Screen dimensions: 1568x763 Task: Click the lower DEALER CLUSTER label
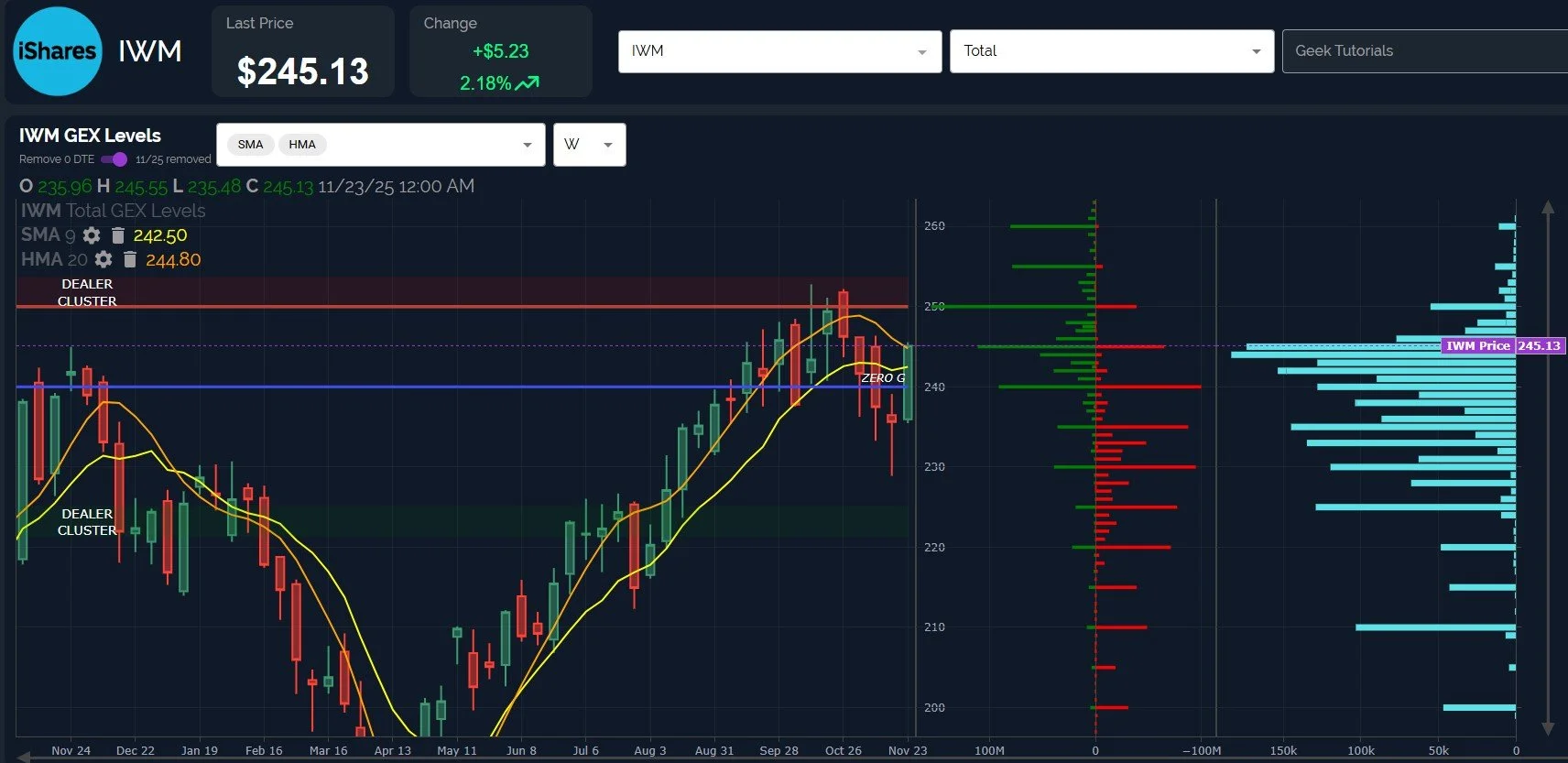(x=87, y=522)
